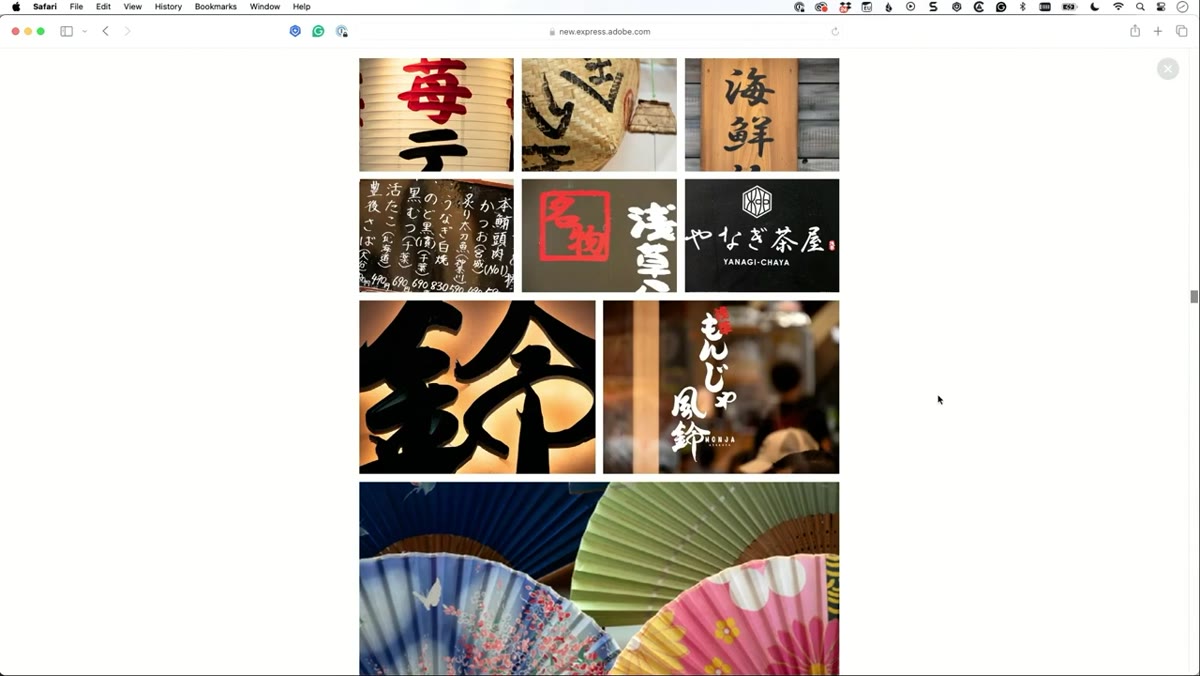The width and height of the screenshot is (1200, 676).
Task: Open Spotlight search
Action: 1140,6
